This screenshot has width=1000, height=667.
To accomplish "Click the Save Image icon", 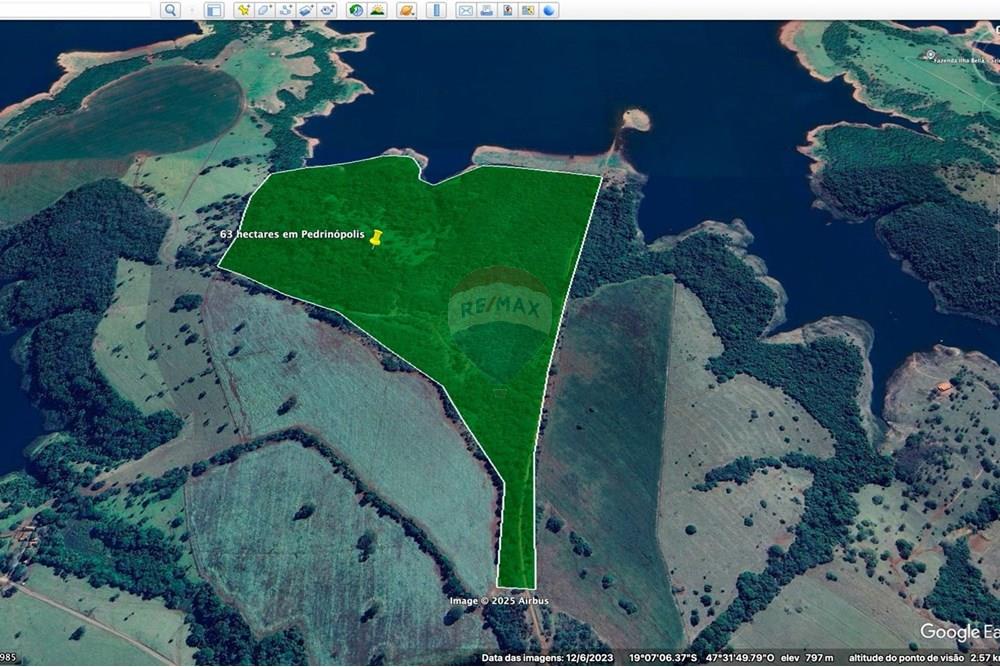I will 507,10.
